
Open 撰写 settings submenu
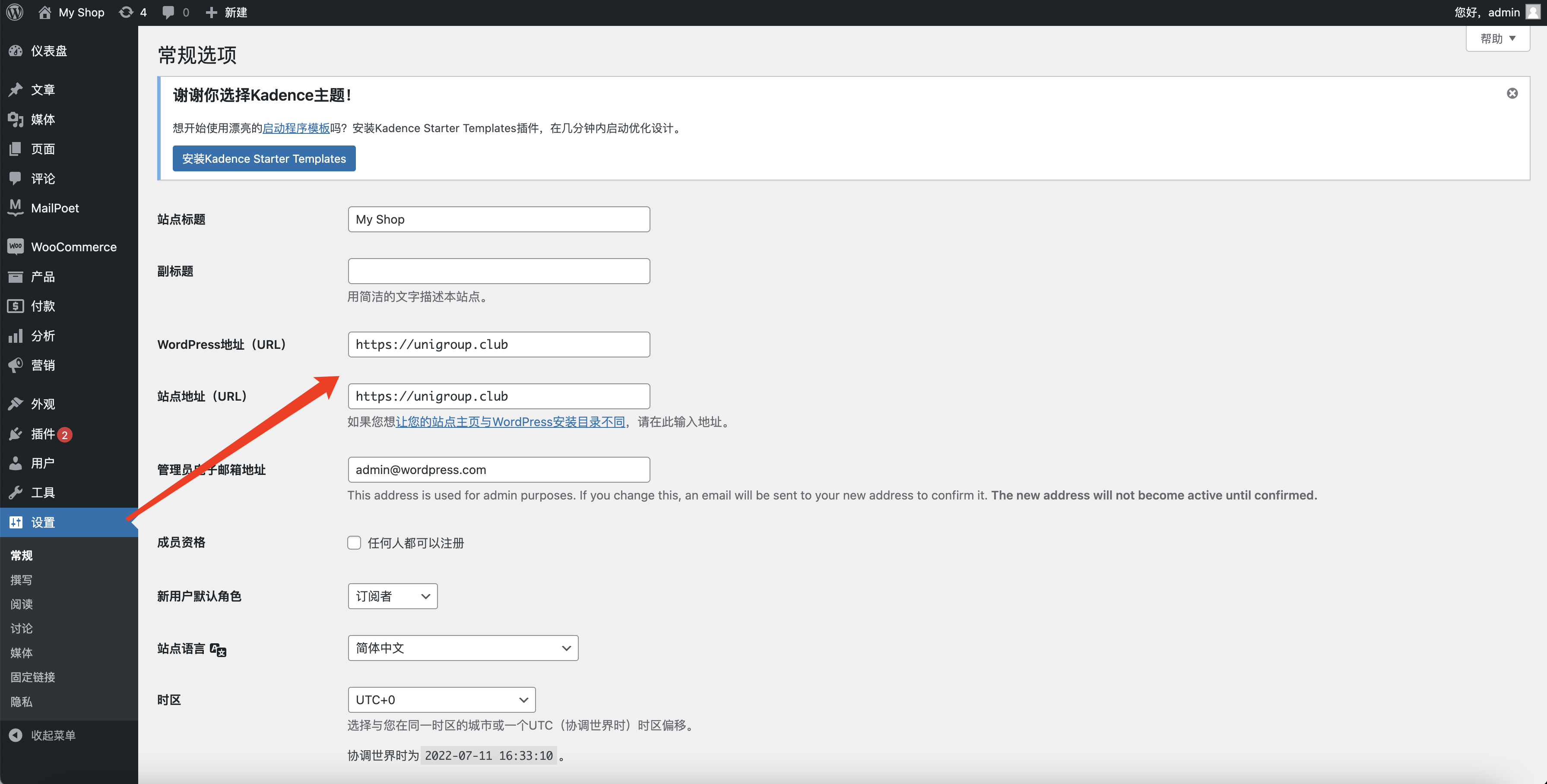22,580
